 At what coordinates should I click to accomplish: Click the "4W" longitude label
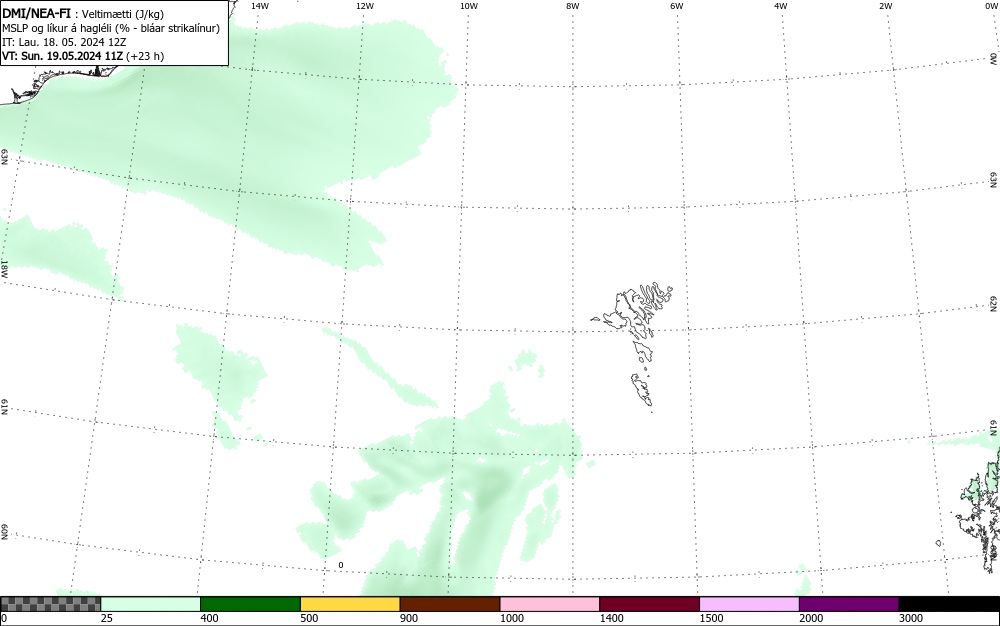(x=781, y=6)
